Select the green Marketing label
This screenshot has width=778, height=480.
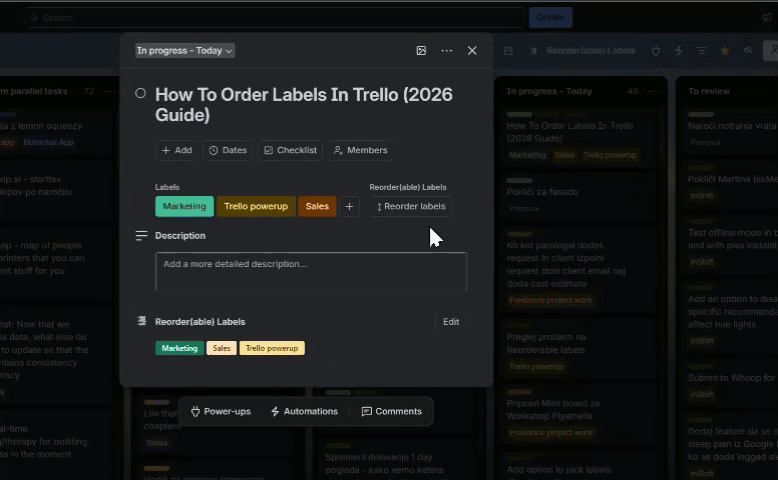(x=184, y=206)
